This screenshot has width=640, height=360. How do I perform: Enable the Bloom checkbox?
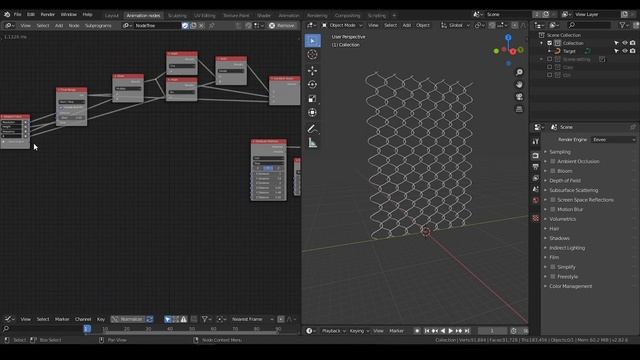pyautogui.click(x=553, y=171)
